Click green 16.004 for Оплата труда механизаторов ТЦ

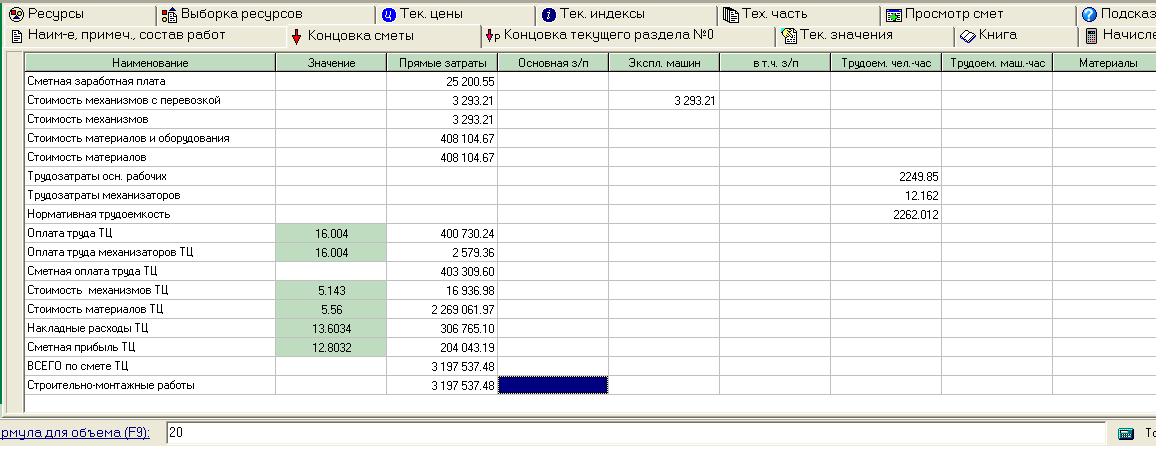tap(331, 252)
